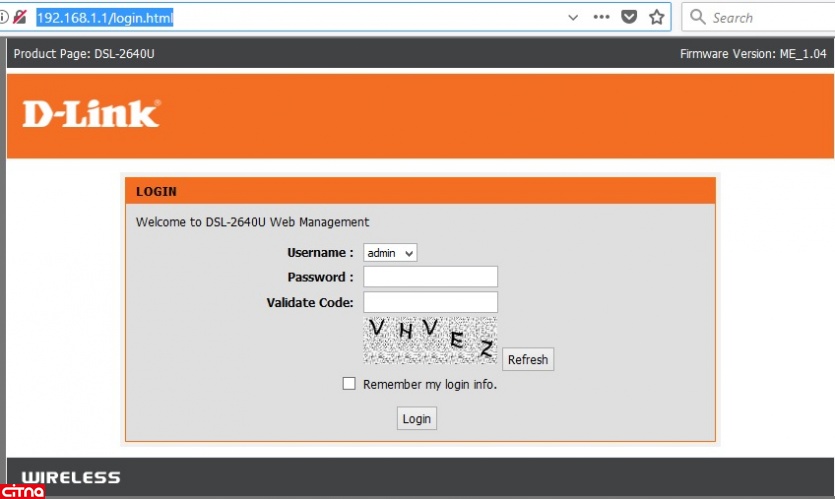This screenshot has height=499, width=835.
Task: Click the WIRELESS logo in footer
Action: click(71, 477)
